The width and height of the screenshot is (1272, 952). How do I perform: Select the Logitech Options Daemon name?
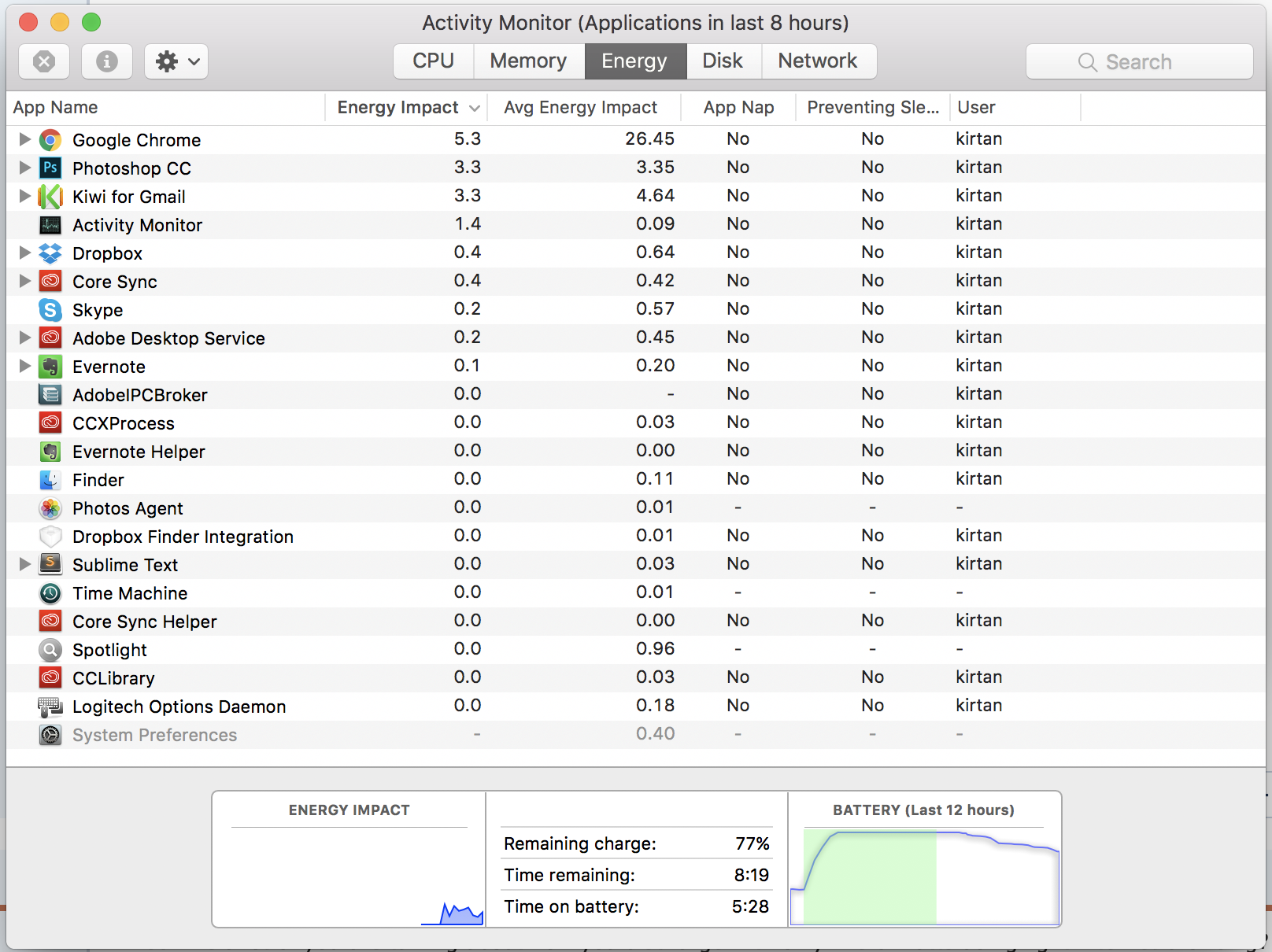pyautogui.click(x=179, y=707)
